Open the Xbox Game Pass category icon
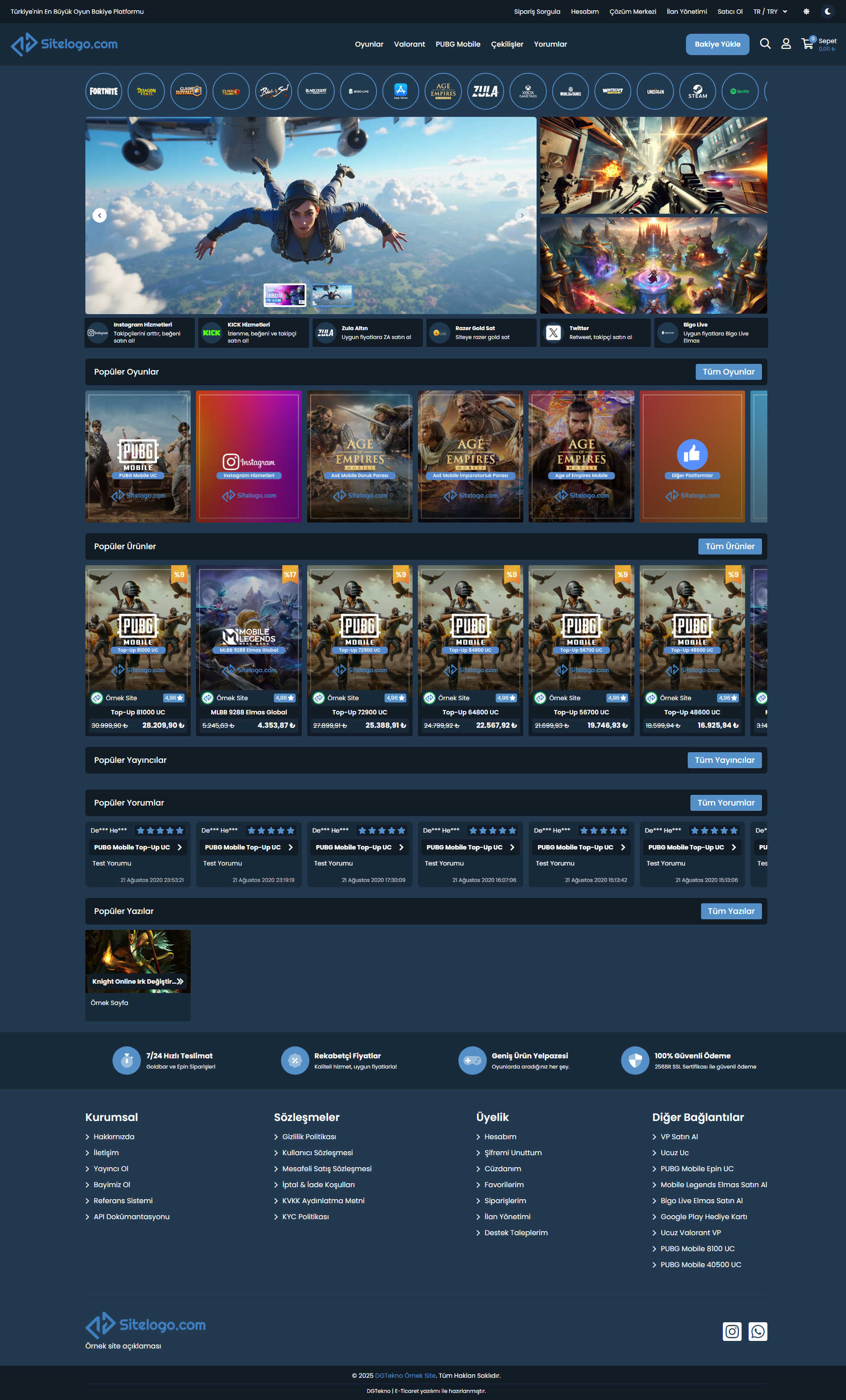 click(528, 91)
